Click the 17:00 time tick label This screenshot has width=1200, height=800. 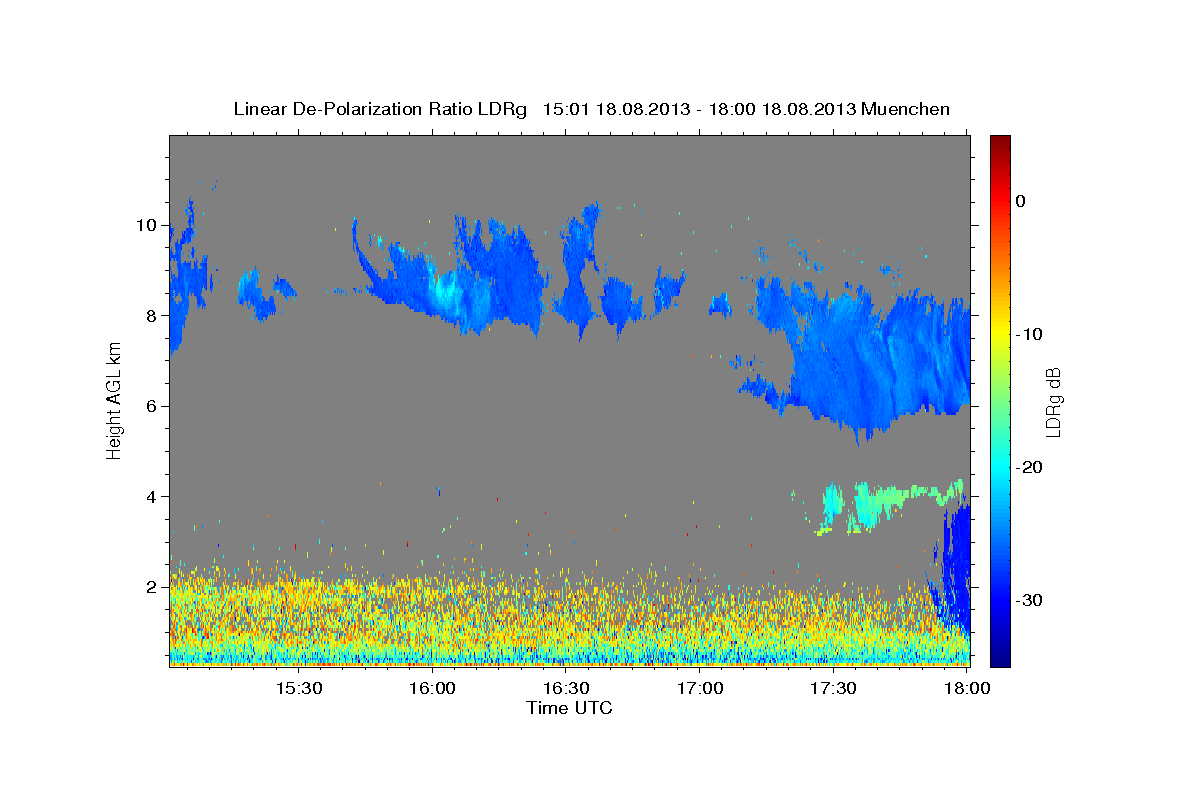pos(700,689)
